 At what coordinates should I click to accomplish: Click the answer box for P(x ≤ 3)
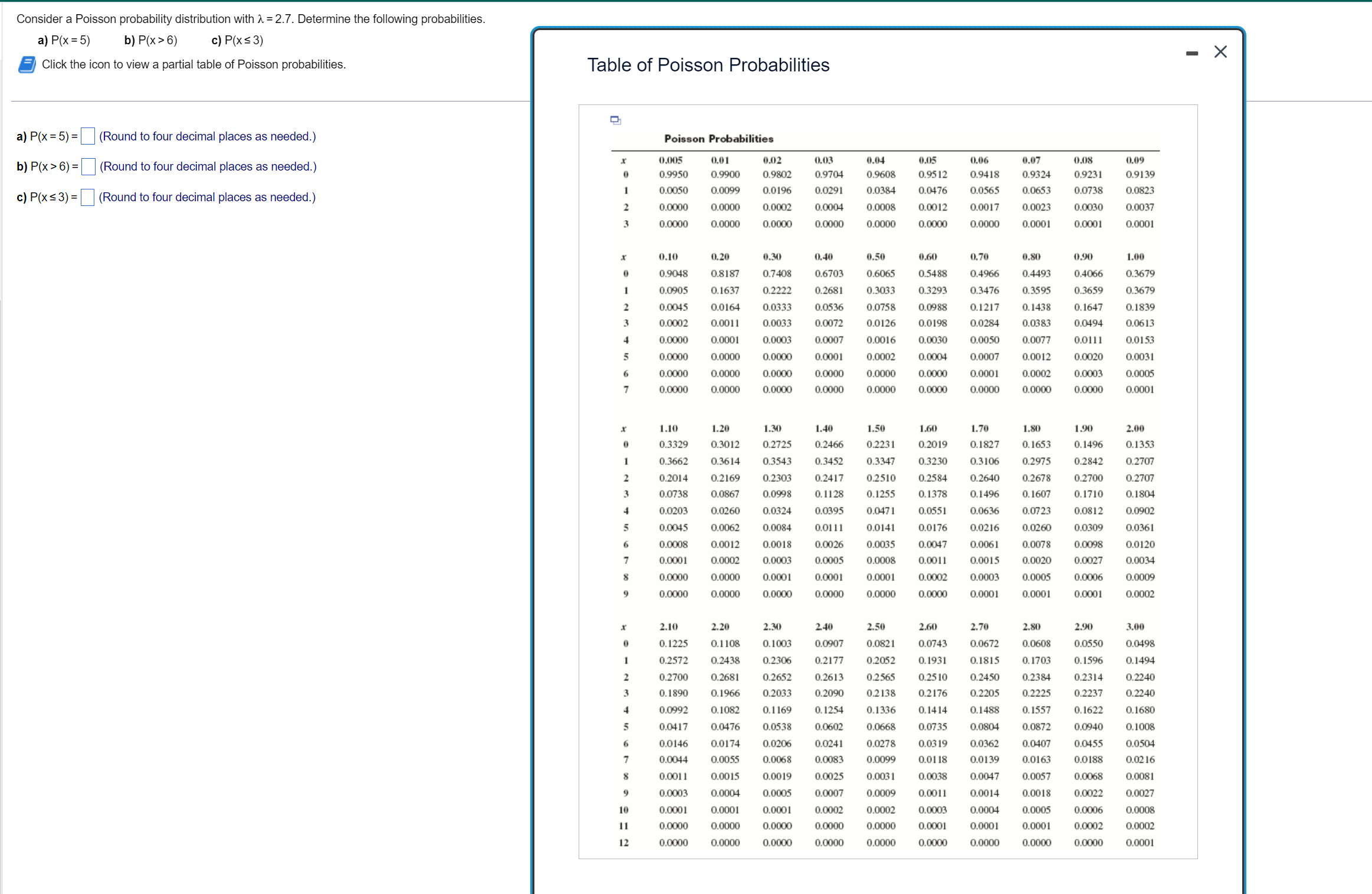click(x=88, y=197)
